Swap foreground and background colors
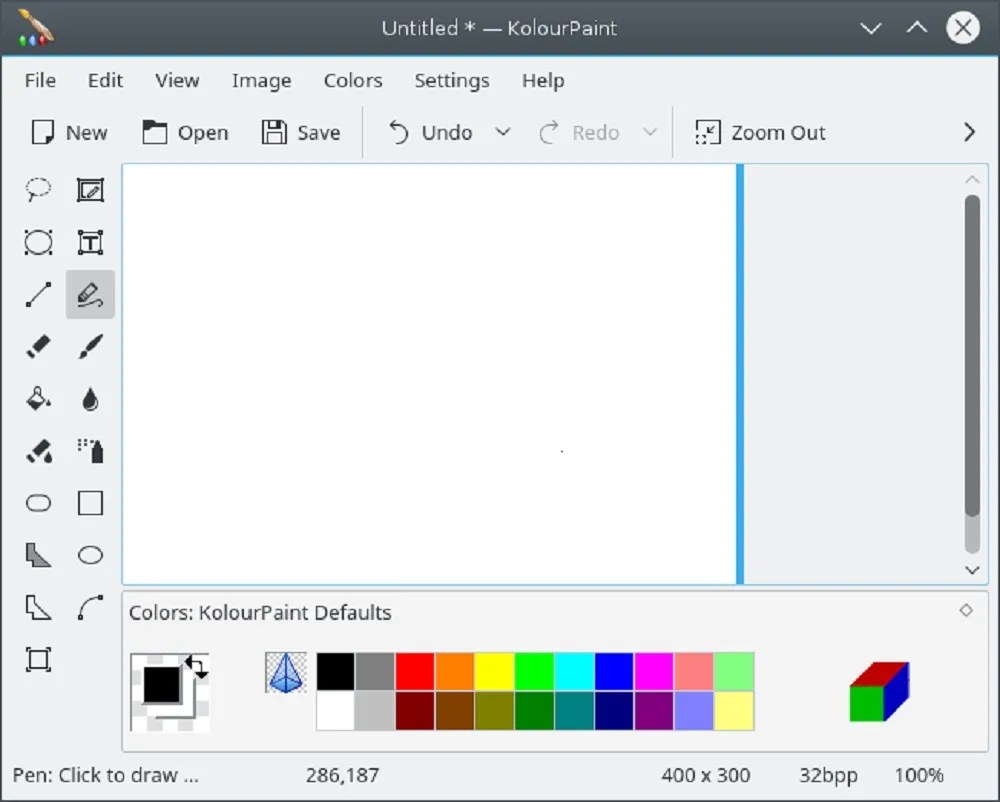Viewport: 1000px width, 802px height. 196,667
